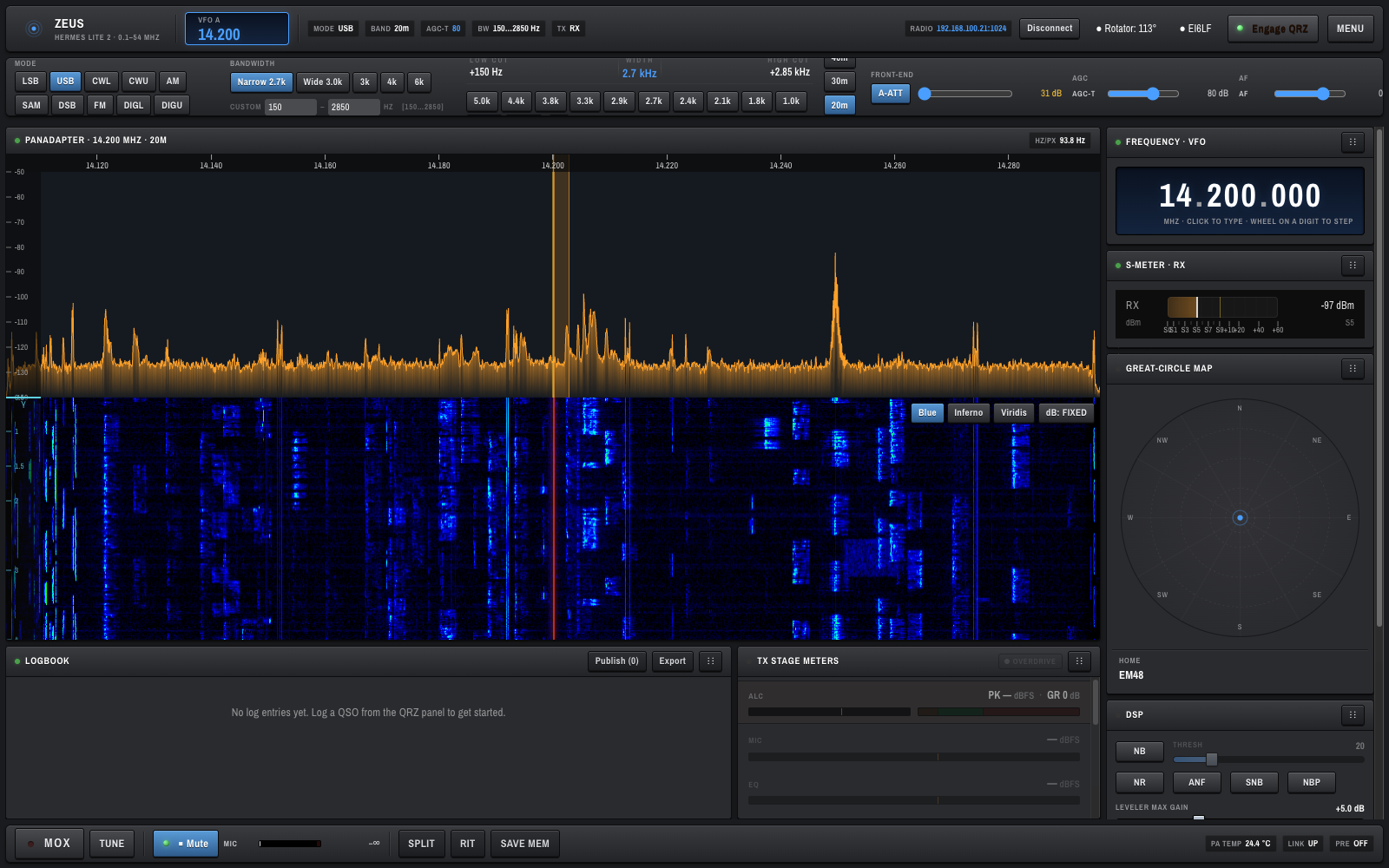The height and width of the screenshot is (868, 1389).
Task: Click the EI6LF callsign status
Action: [x=1195, y=29]
